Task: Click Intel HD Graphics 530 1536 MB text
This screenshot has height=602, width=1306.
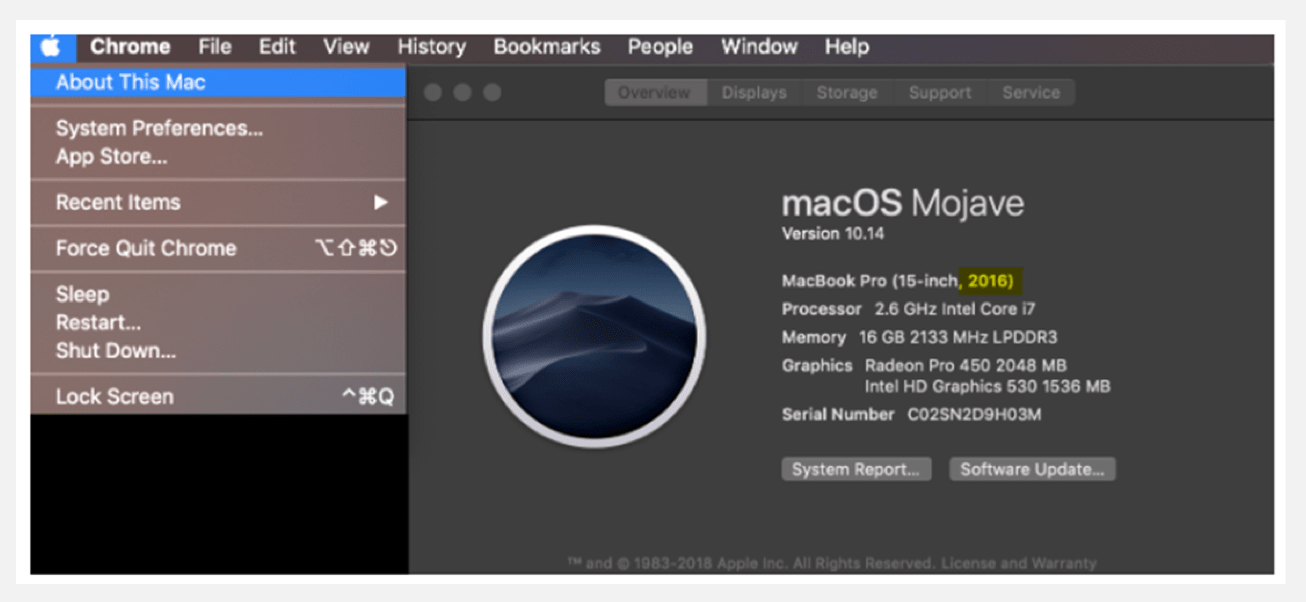Action: [x=988, y=386]
